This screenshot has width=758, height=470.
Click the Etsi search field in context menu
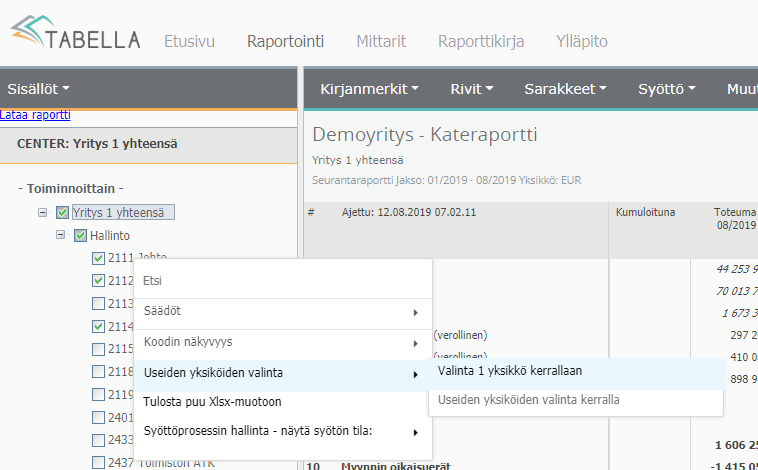pyautogui.click(x=280, y=280)
